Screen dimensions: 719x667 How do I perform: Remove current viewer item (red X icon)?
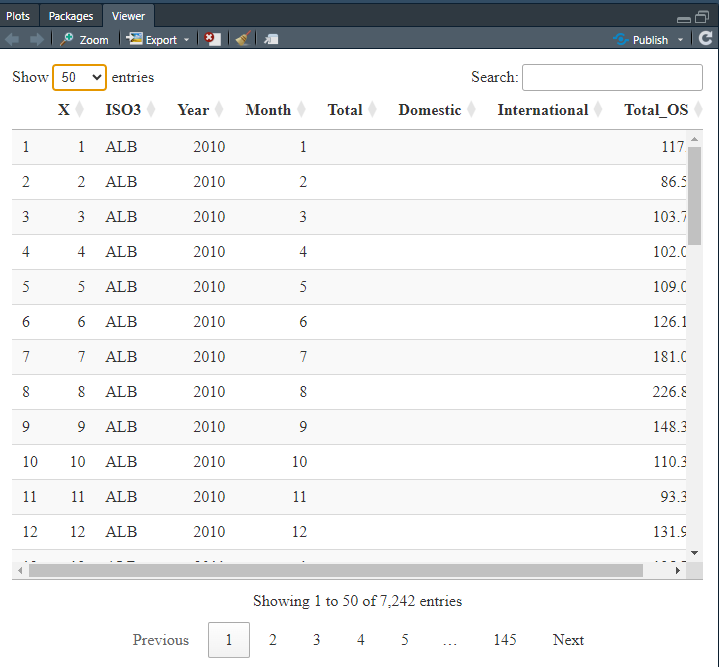[x=212, y=39]
